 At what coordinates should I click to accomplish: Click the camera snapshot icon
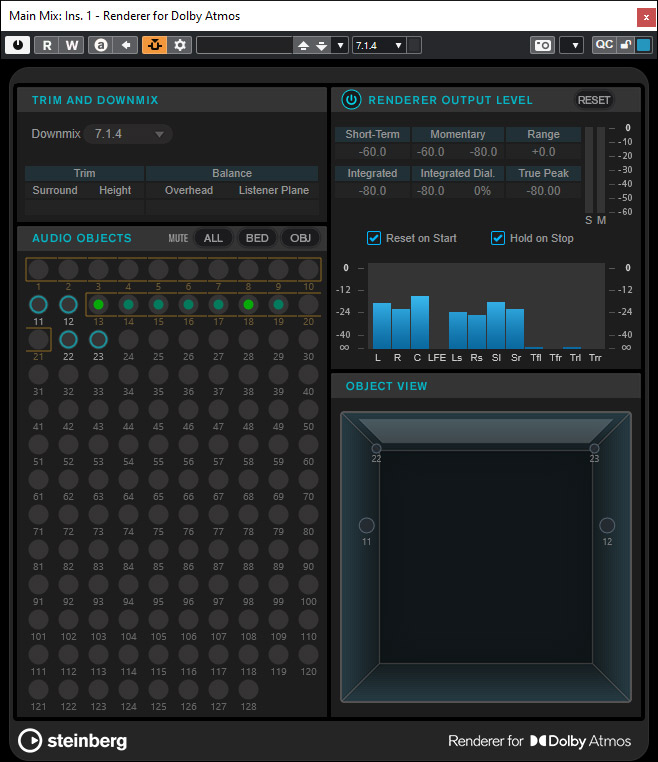[542, 45]
